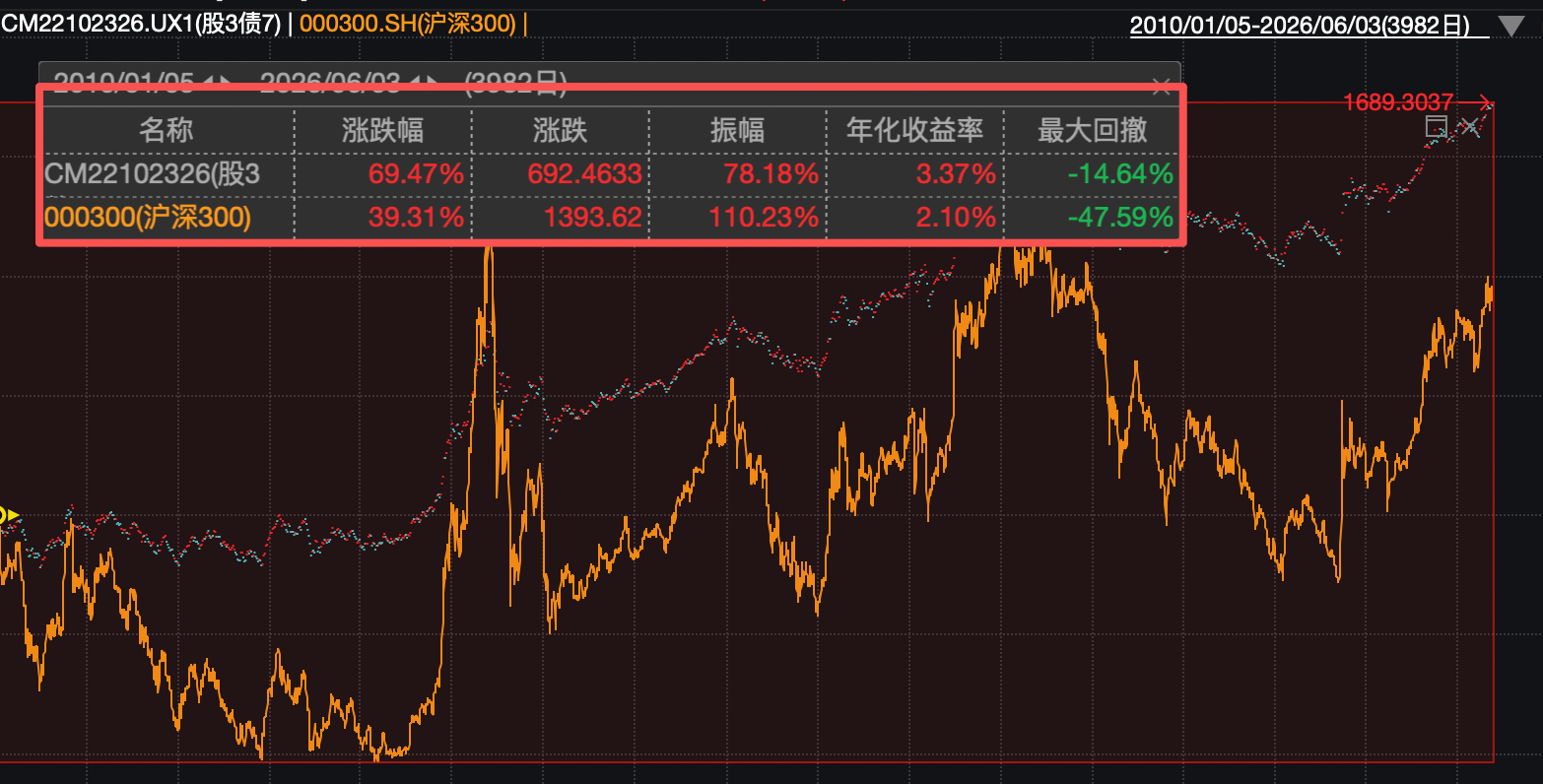Click the 692.4633 cell
The image size is (1543, 784).
pyautogui.click(x=584, y=174)
